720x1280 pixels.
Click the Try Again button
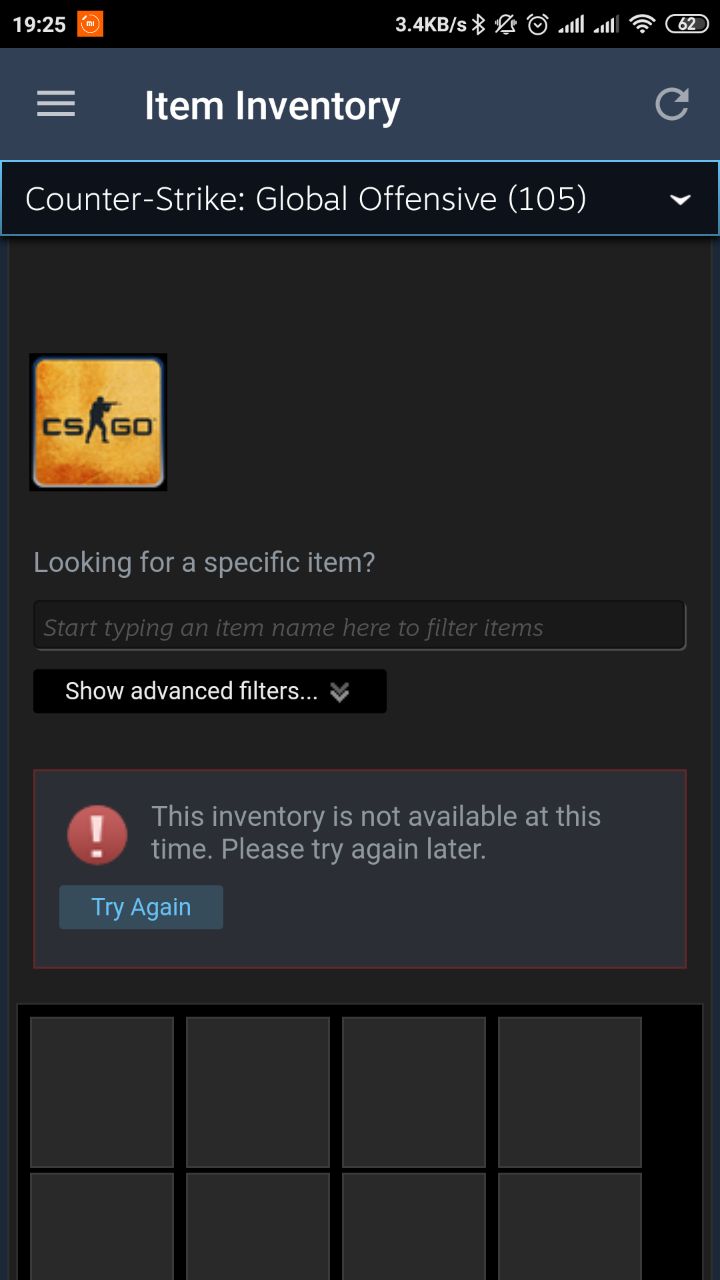pos(141,907)
